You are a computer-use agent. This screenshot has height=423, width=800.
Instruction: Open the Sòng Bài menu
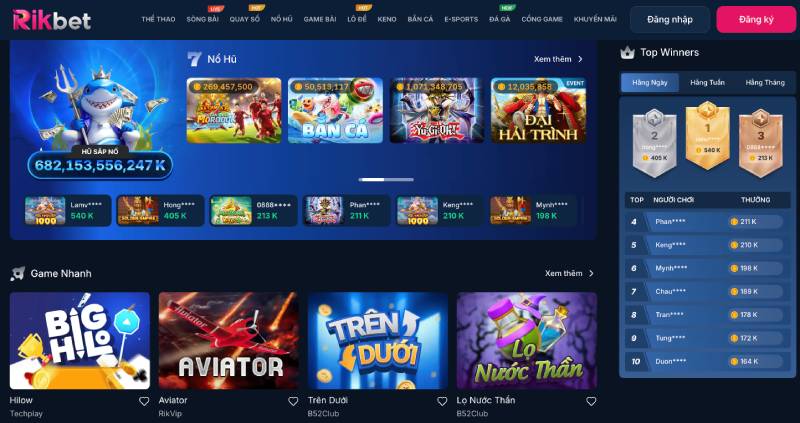tap(203, 19)
